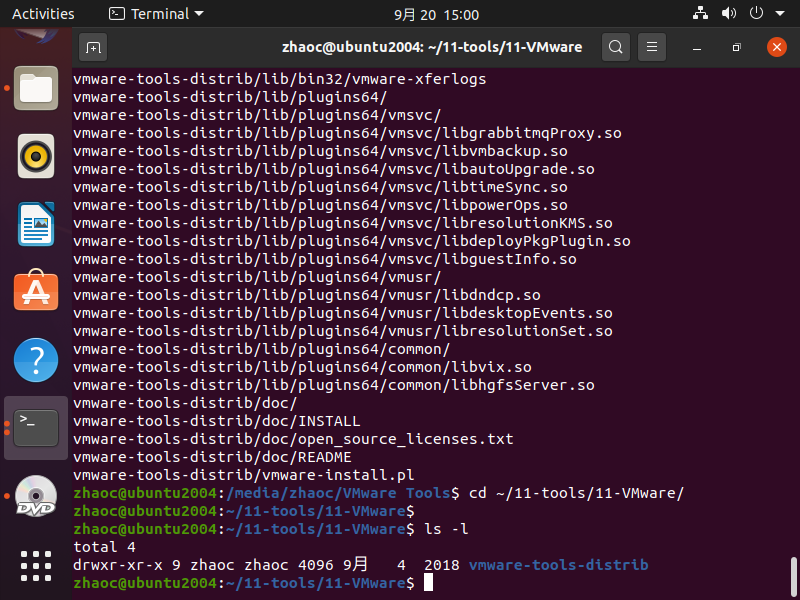Click the power icon in top bar
Image resolution: width=800 pixels, height=600 pixels.
pos(756,13)
